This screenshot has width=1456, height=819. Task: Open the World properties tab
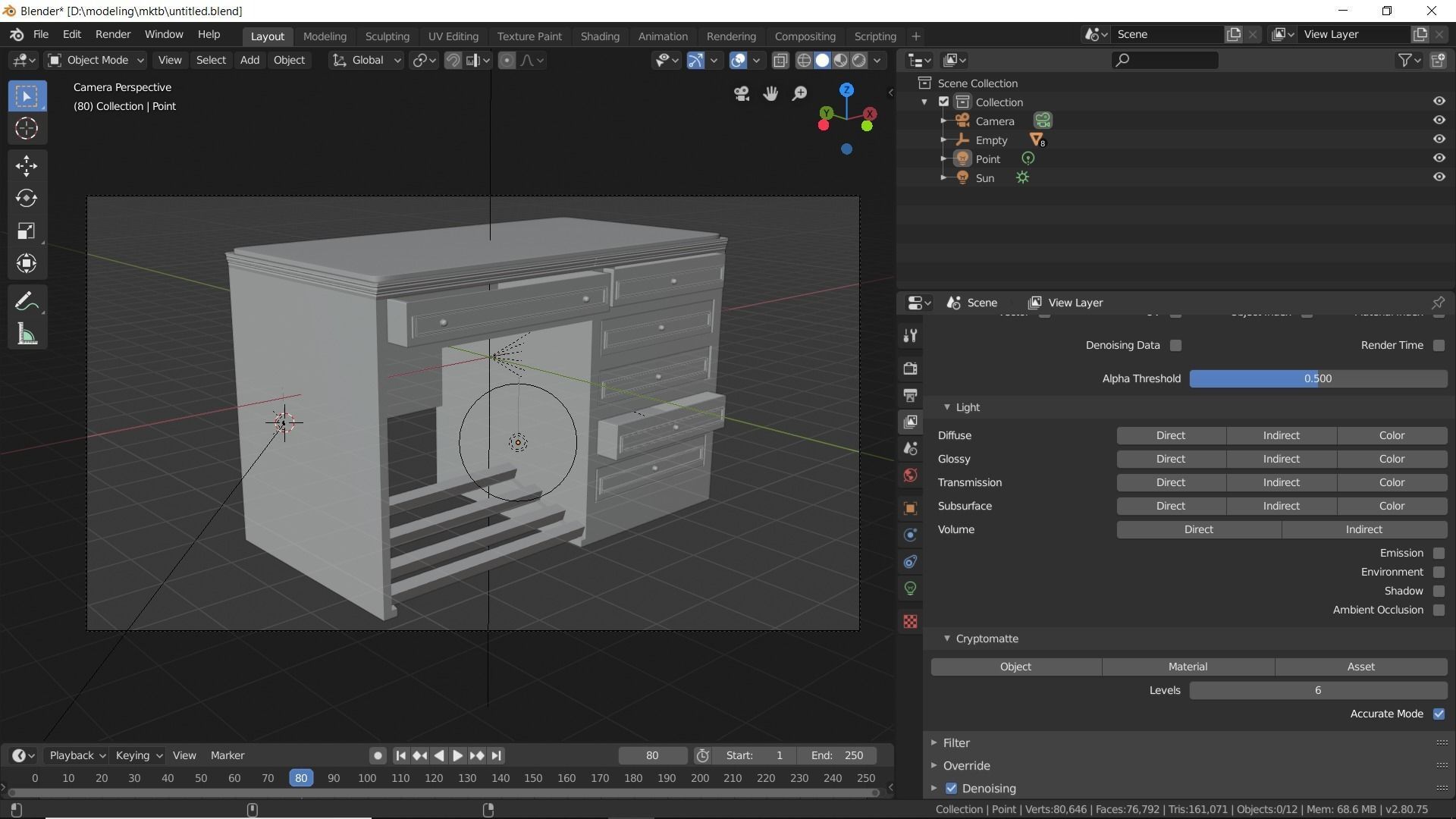(x=911, y=475)
